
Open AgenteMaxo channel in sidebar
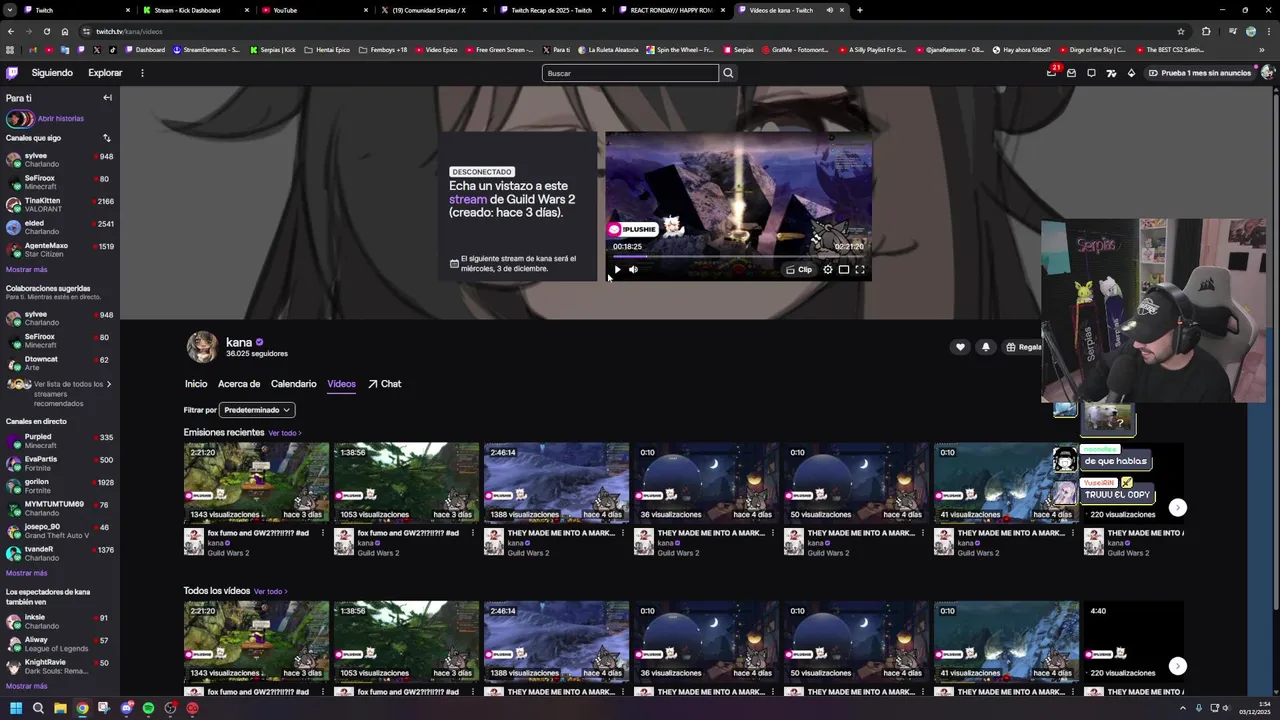coord(60,250)
